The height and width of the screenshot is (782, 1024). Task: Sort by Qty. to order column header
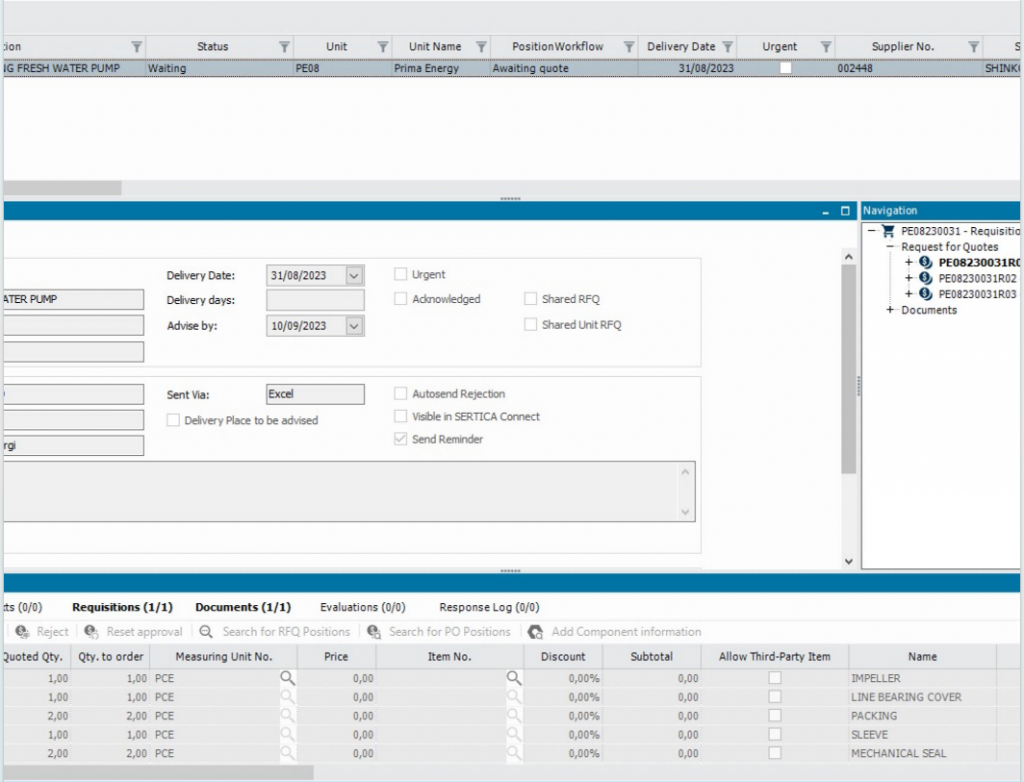click(x=110, y=657)
